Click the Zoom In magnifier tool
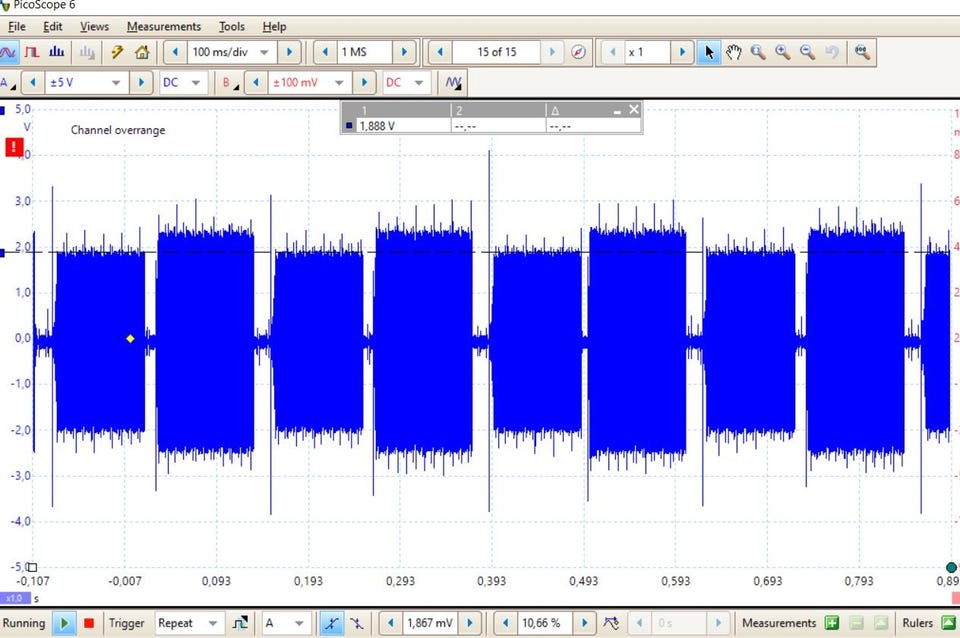The height and width of the screenshot is (638, 960). click(783, 52)
